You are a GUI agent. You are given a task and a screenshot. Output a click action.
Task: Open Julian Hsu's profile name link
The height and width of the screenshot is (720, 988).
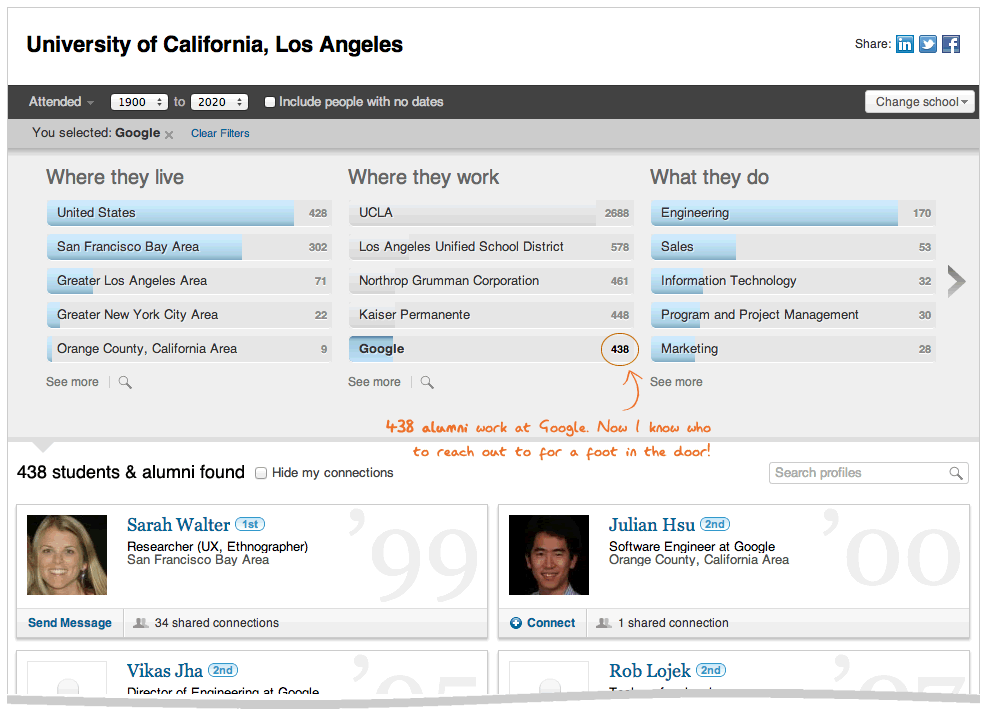click(x=652, y=525)
